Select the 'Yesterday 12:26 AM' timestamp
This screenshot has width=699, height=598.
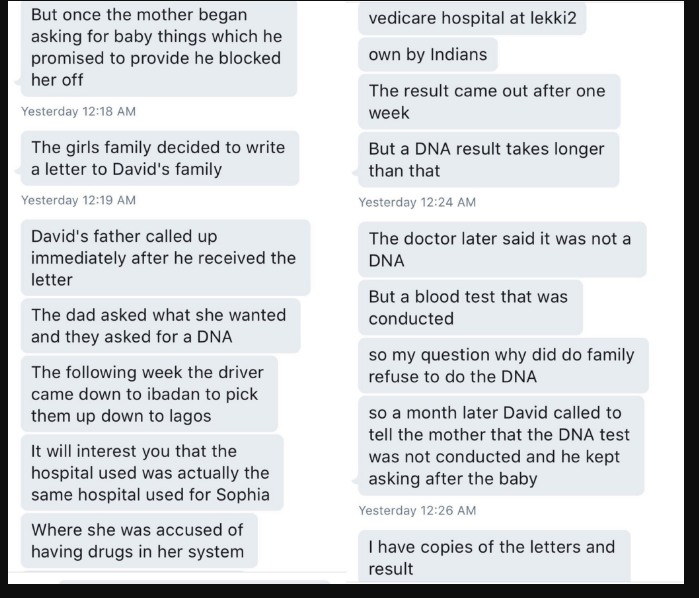pos(417,510)
